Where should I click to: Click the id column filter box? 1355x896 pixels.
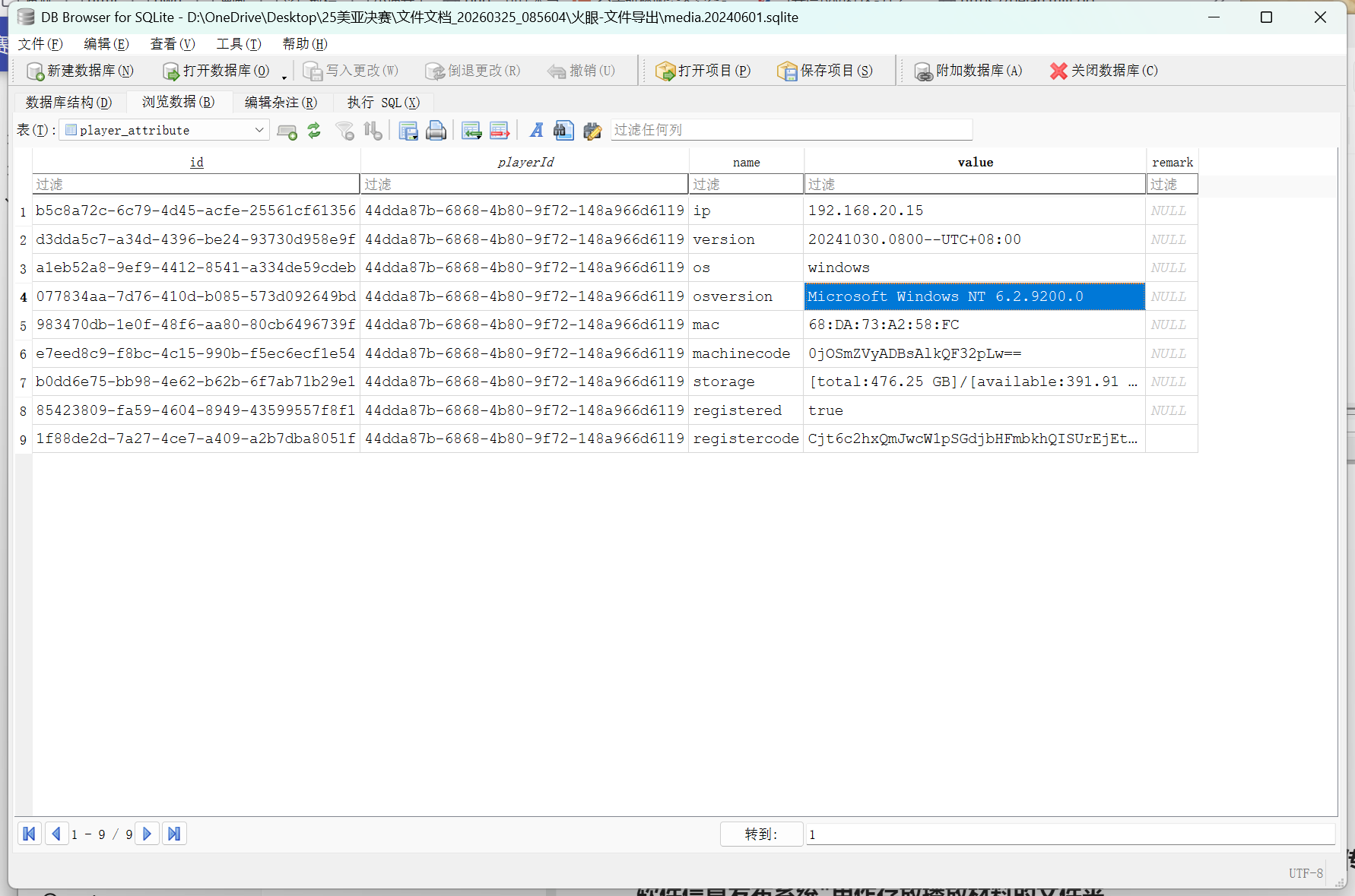pyautogui.click(x=196, y=184)
